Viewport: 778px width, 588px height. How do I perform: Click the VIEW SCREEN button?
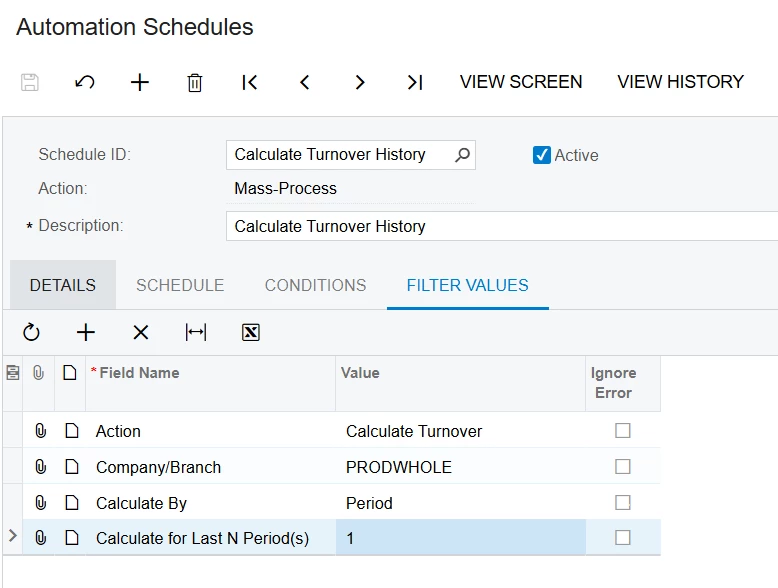(x=521, y=82)
